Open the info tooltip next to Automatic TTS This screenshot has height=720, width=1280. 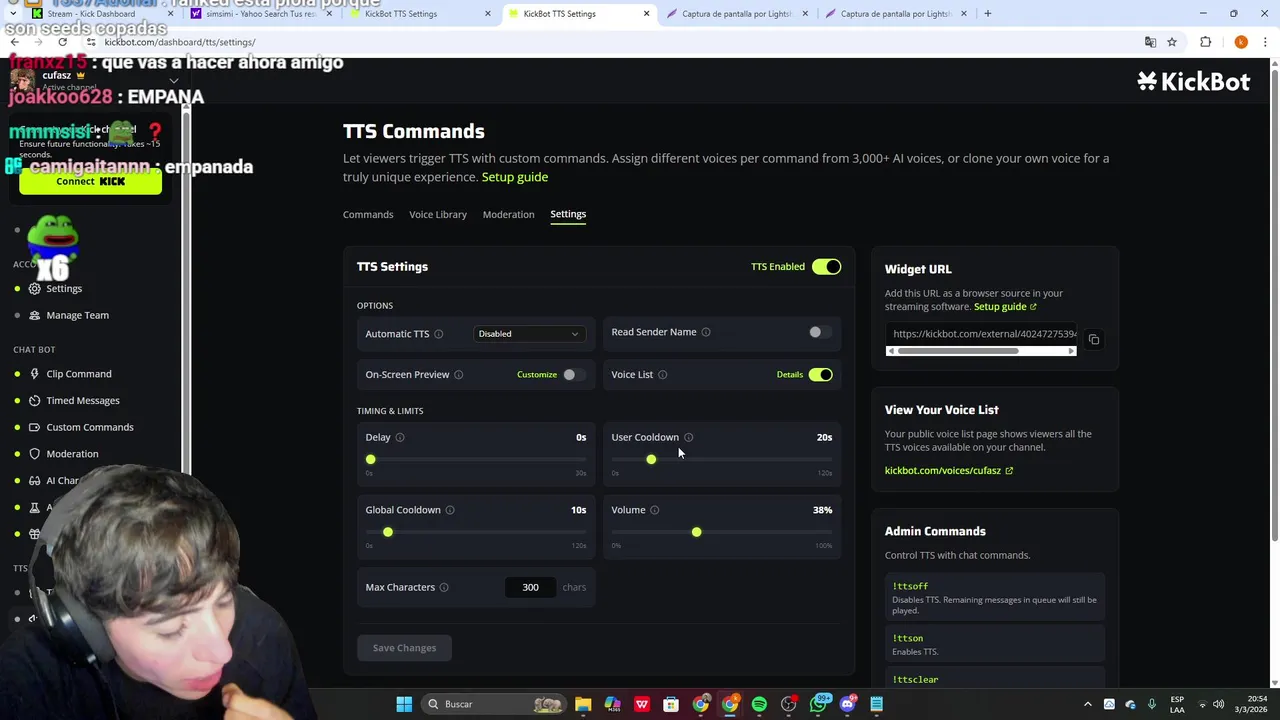[438, 334]
